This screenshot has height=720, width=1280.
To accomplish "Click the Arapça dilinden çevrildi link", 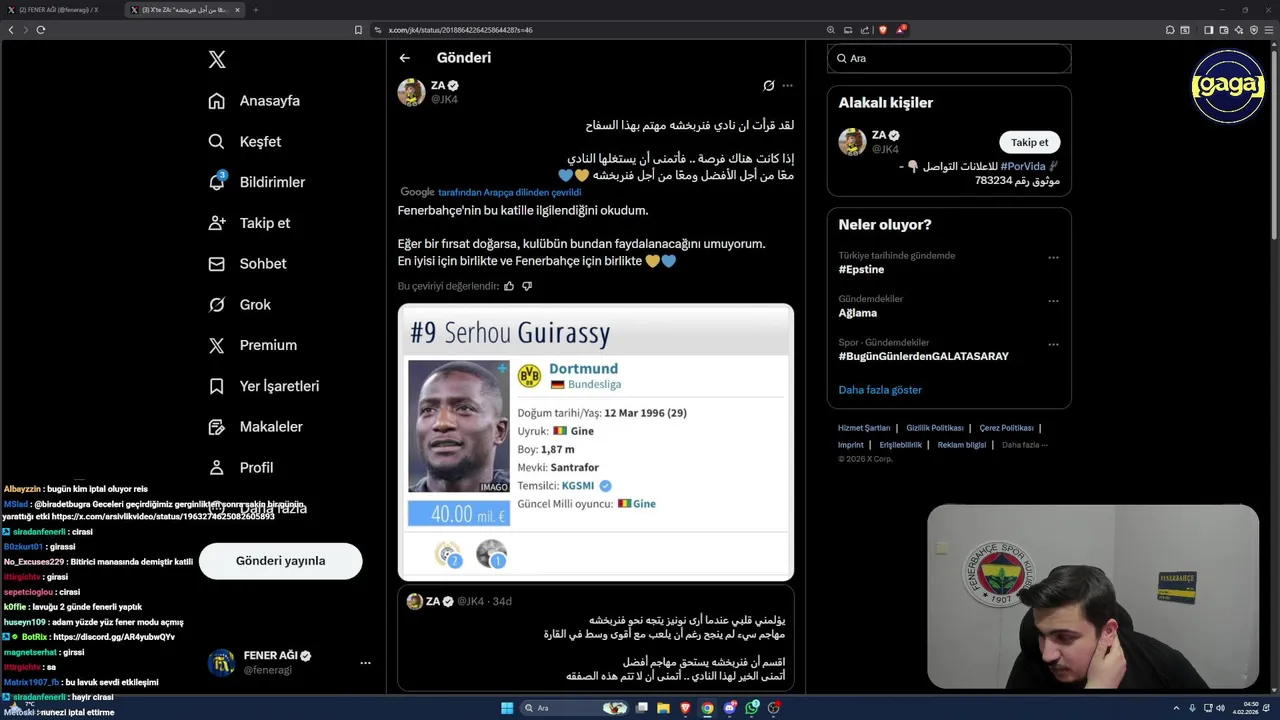I will click(x=509, y=192).
